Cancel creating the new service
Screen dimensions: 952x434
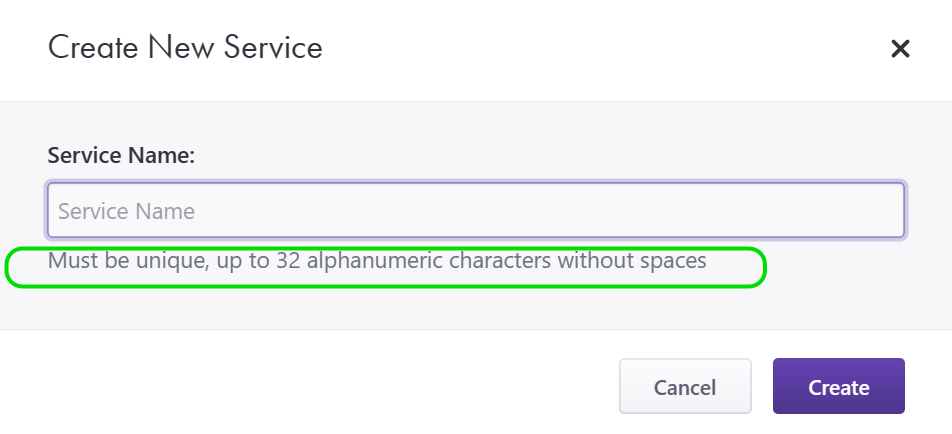click(685, 387)
